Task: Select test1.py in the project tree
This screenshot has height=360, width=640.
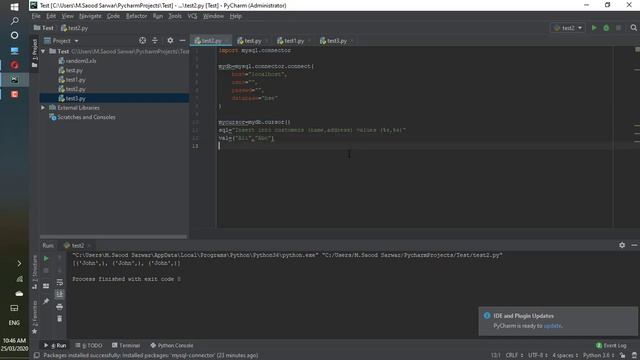Action: click(x=72, y=80)
